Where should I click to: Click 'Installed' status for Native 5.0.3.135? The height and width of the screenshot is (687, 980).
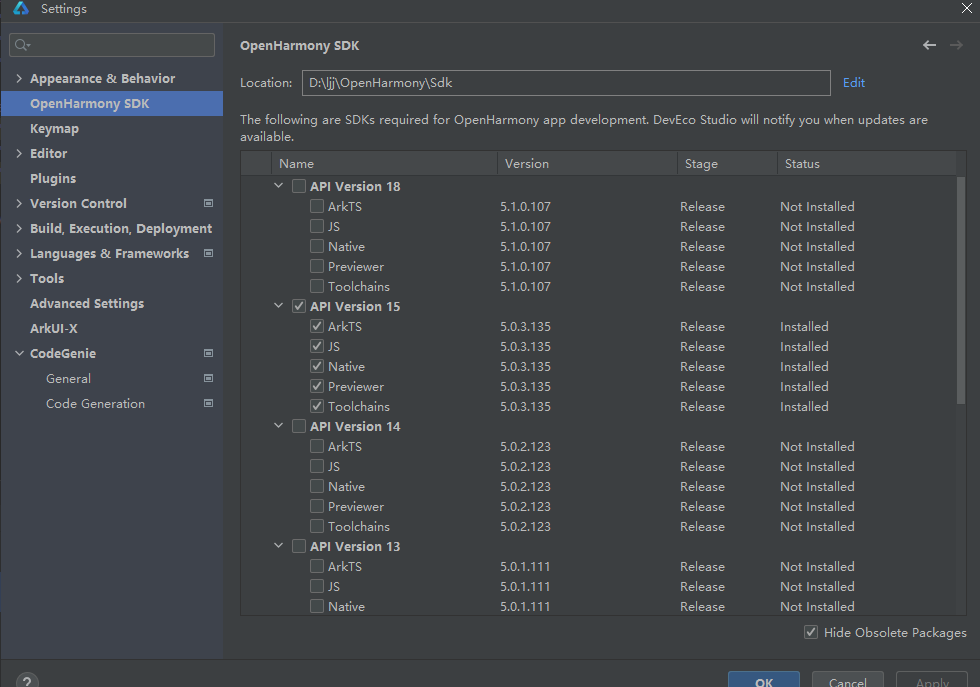(804, 366)
